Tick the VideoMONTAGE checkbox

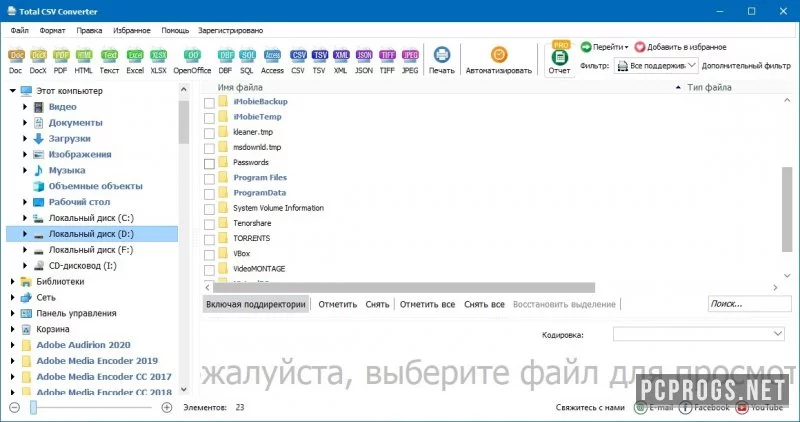click(x=209, y=270)
